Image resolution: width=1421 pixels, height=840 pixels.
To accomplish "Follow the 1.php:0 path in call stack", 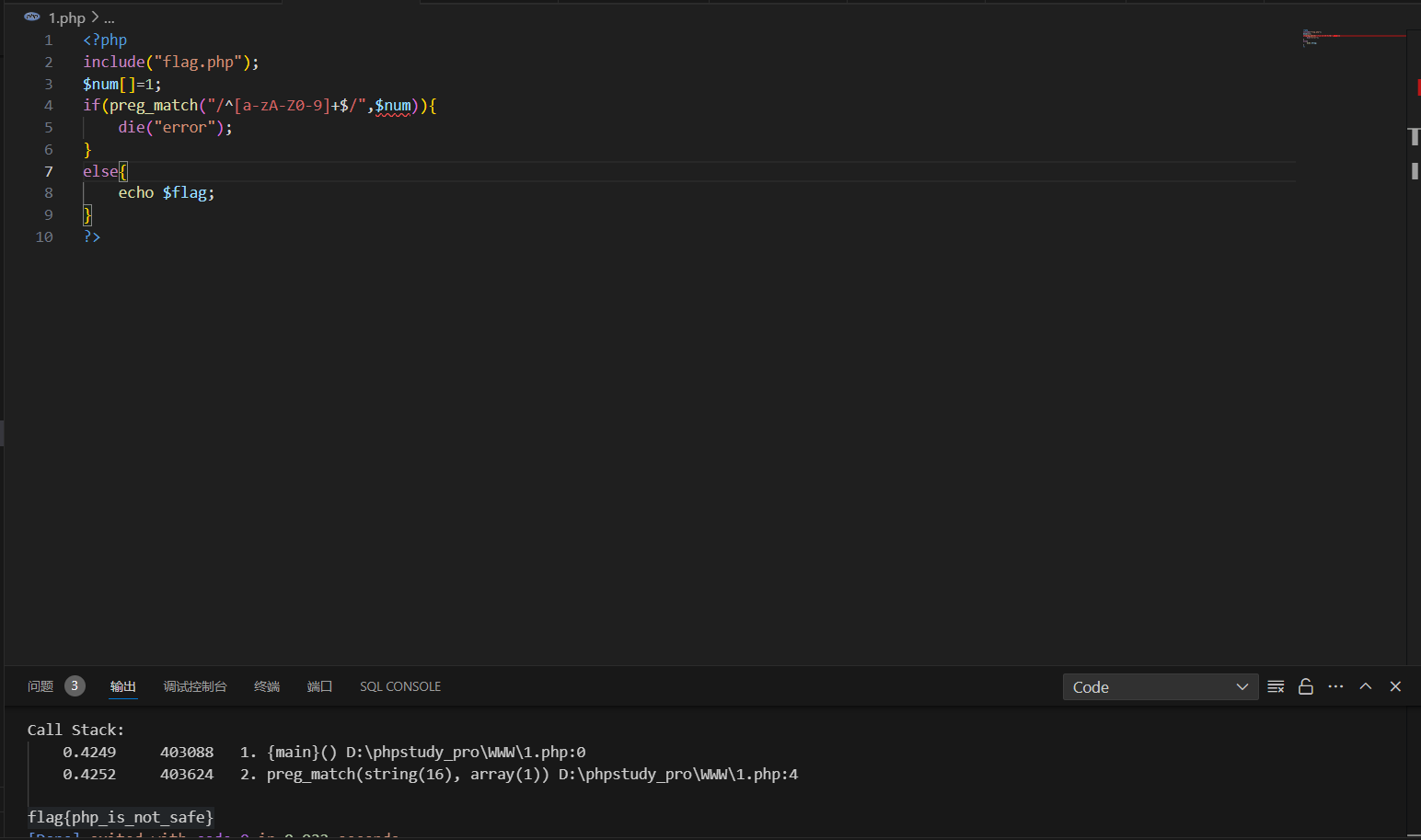I will (465, 753).
